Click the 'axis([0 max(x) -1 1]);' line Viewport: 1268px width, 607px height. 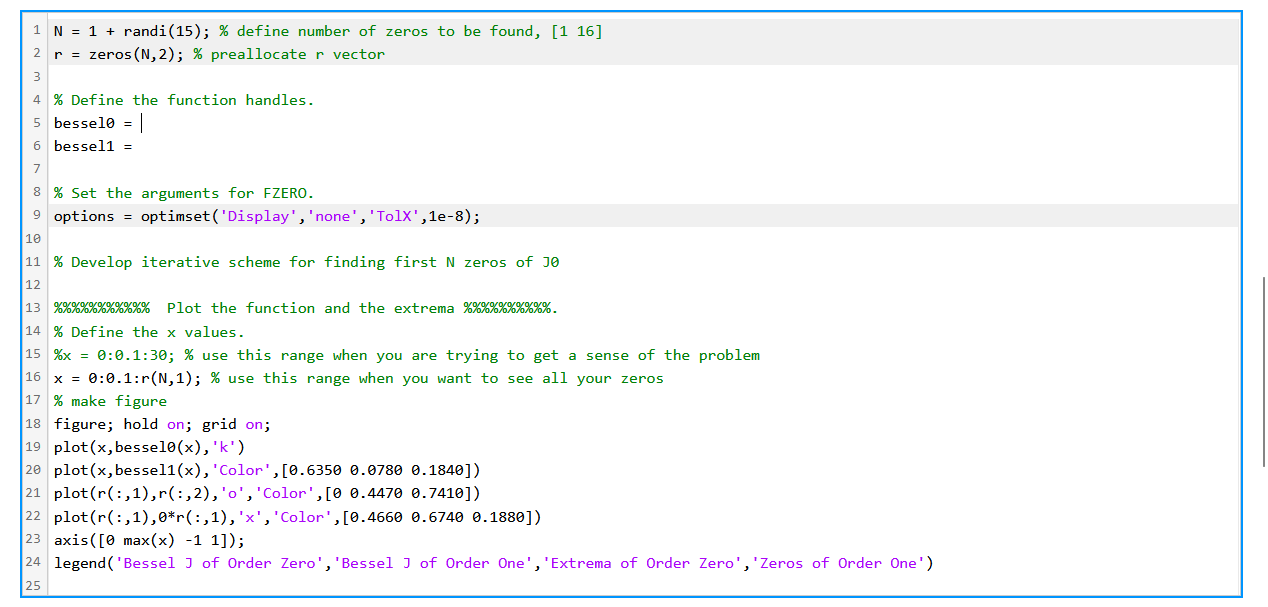coord(149,540)
